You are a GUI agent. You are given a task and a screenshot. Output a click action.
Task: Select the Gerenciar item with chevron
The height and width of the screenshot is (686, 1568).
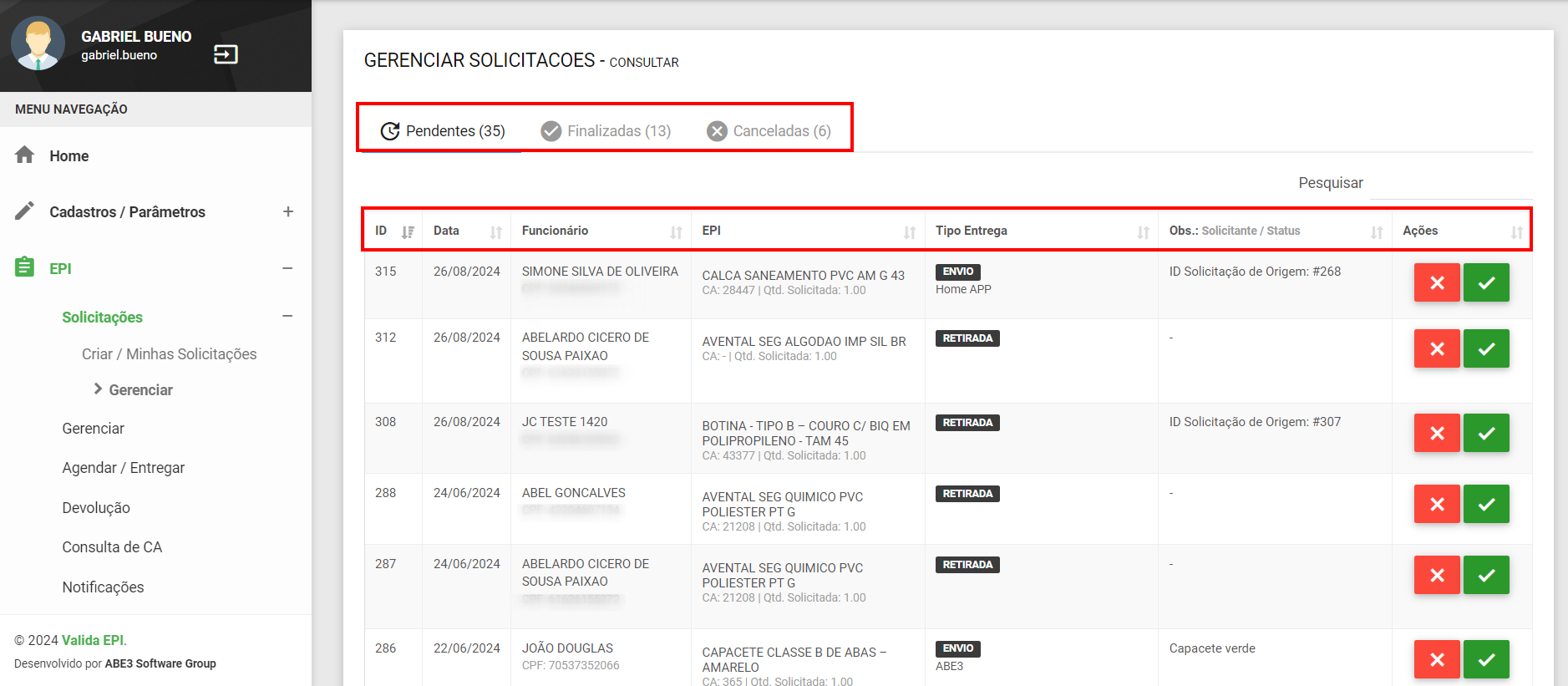click(x=140, y=390)
